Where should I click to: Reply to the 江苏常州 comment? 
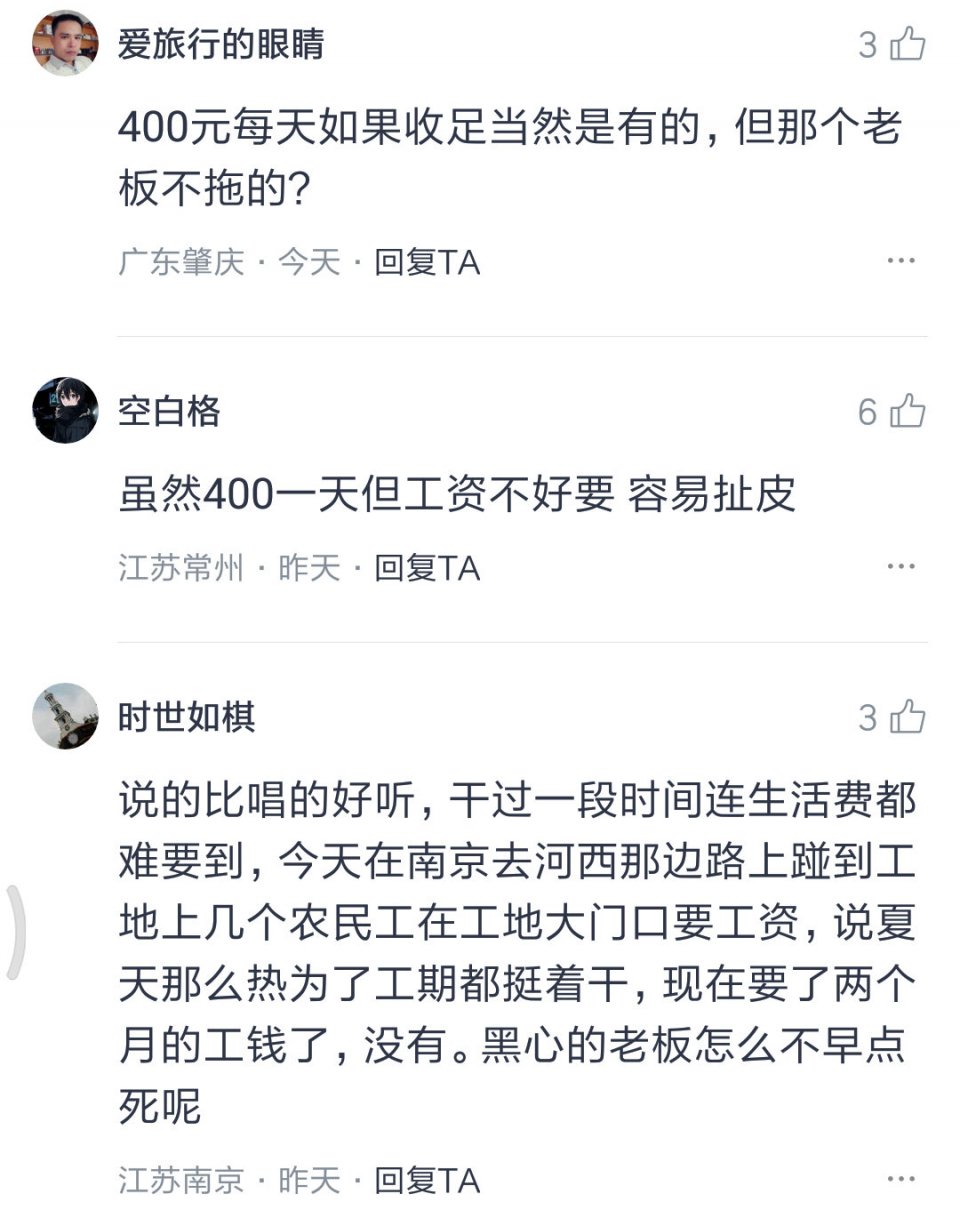pyautogui.click(x=427, y=569)
